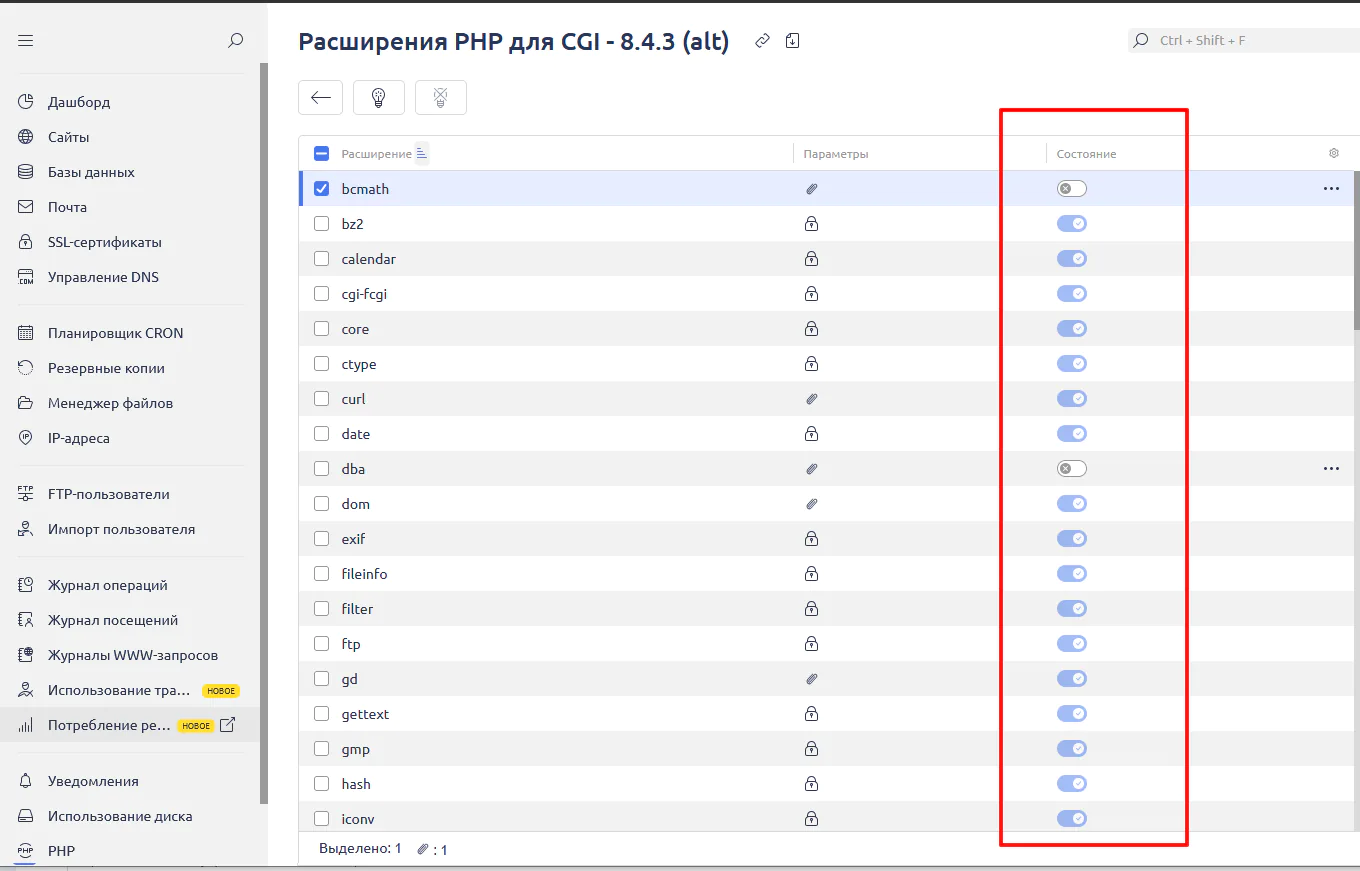
Task: Click the sidebar search magnifier icon
Action: [235, 41]
